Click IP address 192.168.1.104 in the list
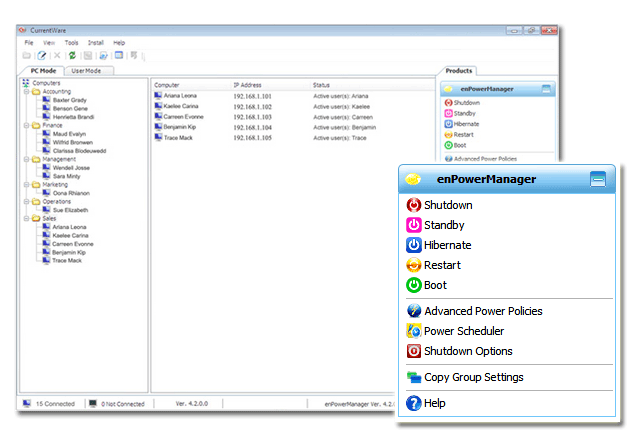Viewport: 640px width, 440px height. (x=252, y=127)
